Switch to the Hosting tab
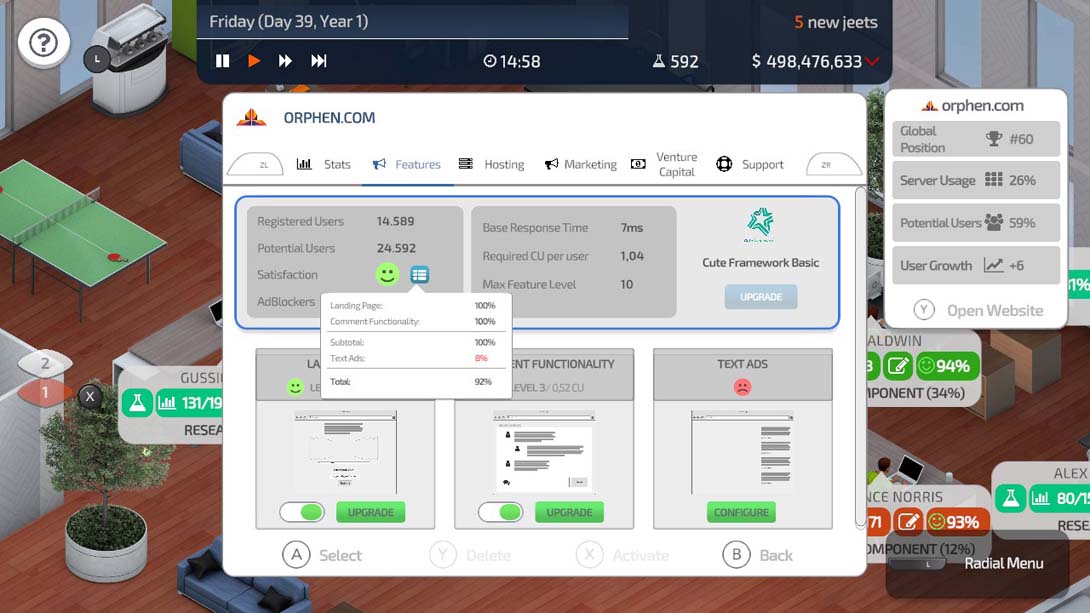 [x=492, y=164]
